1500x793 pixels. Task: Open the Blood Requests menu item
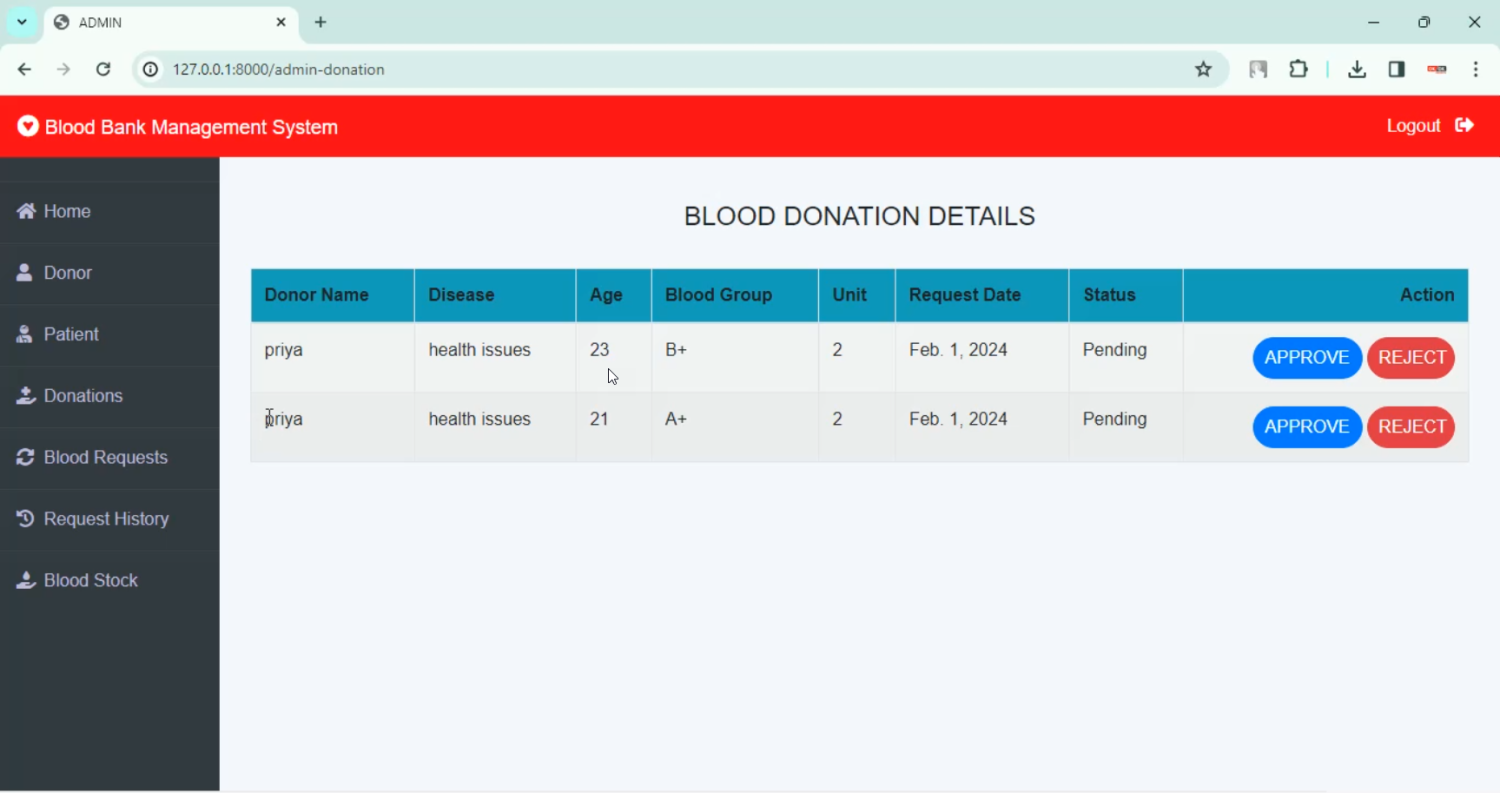point(105,457)
